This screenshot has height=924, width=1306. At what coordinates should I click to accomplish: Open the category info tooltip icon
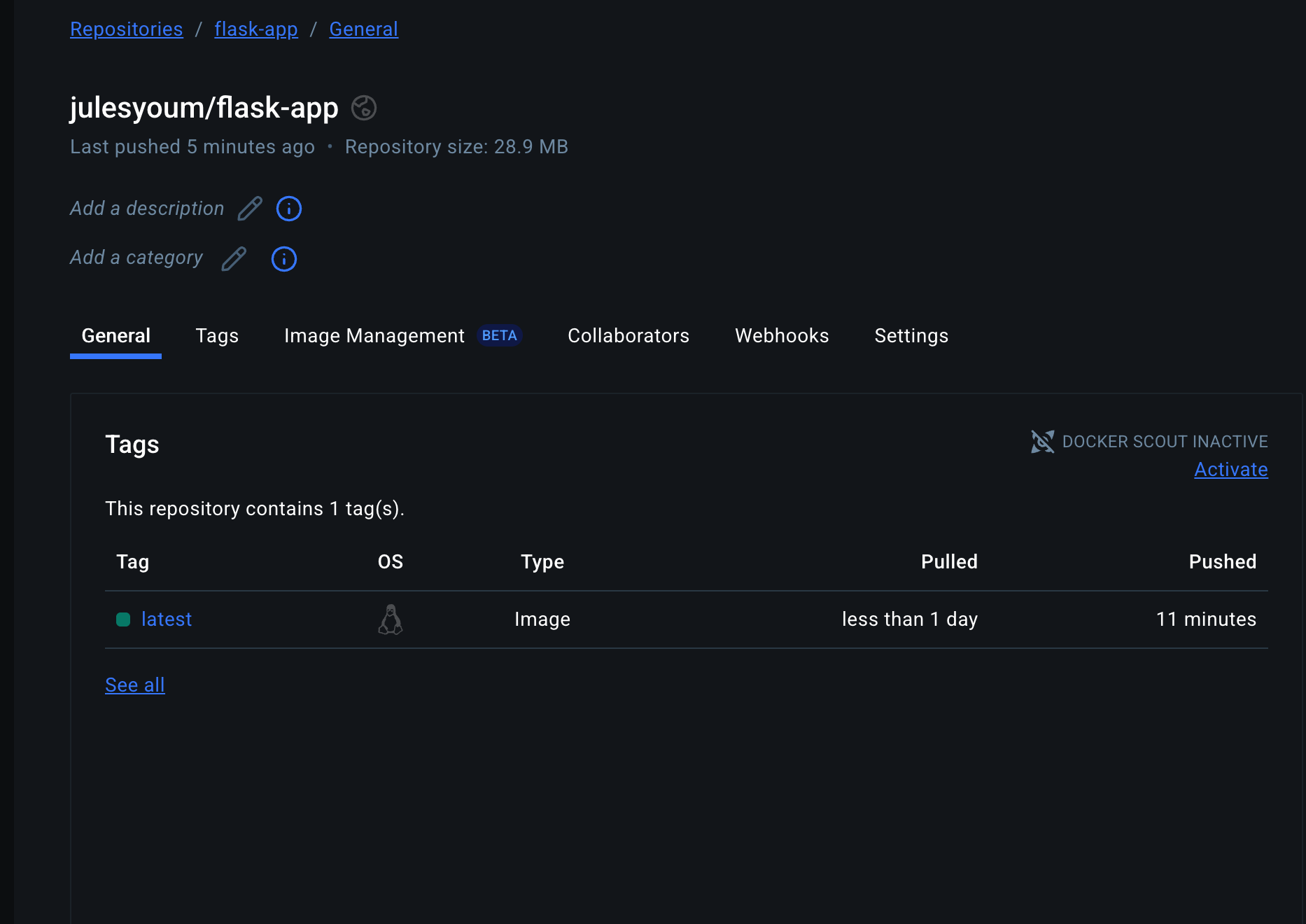283,259
